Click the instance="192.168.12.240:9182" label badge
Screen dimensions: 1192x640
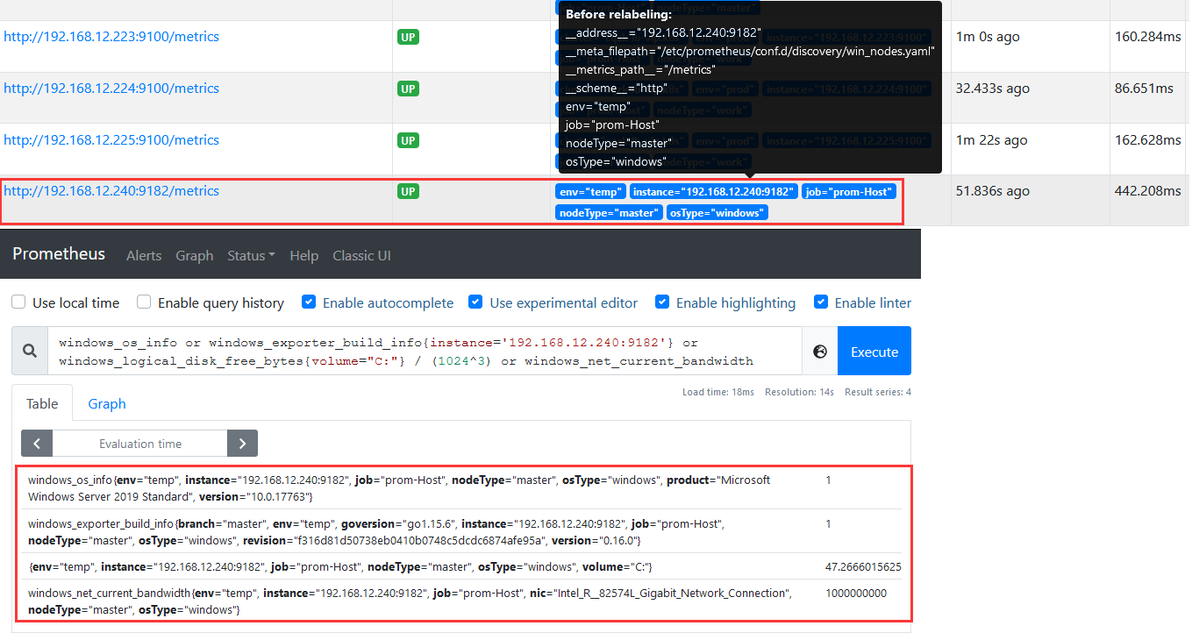coord(713,192)
